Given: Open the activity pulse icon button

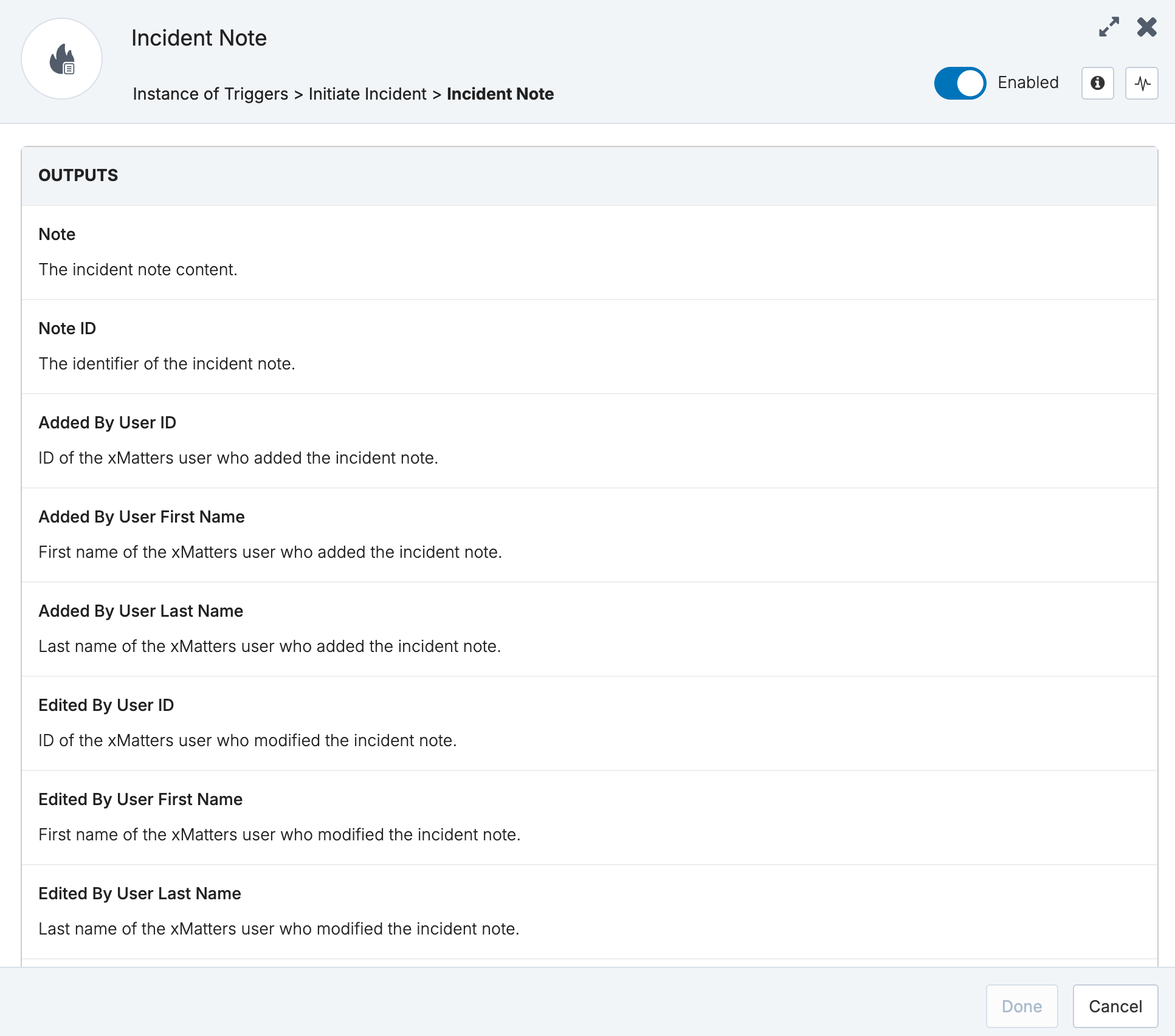Looking at the screenshot, I should click(x=1142, y=83).
